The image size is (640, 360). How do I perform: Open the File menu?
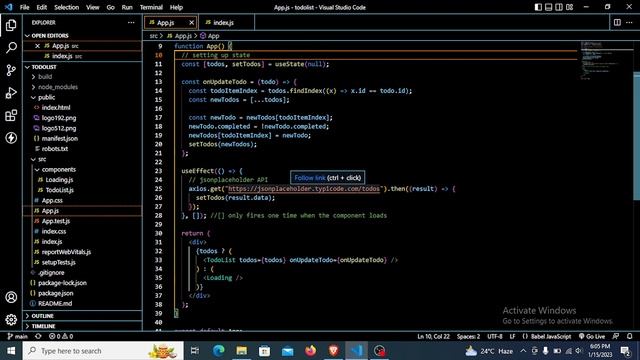tap(24, 7)
